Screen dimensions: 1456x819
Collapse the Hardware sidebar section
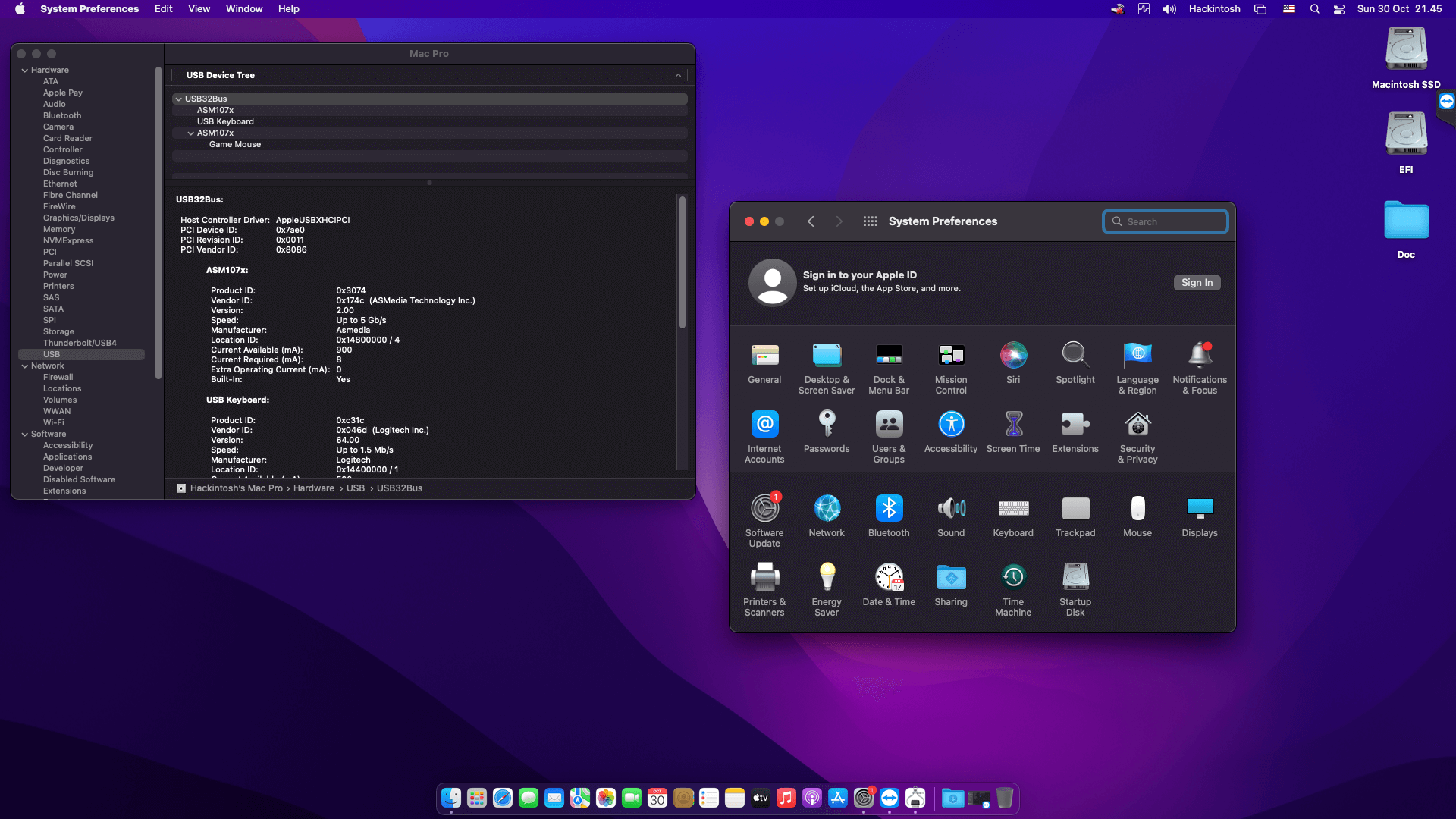click(25, 71)
